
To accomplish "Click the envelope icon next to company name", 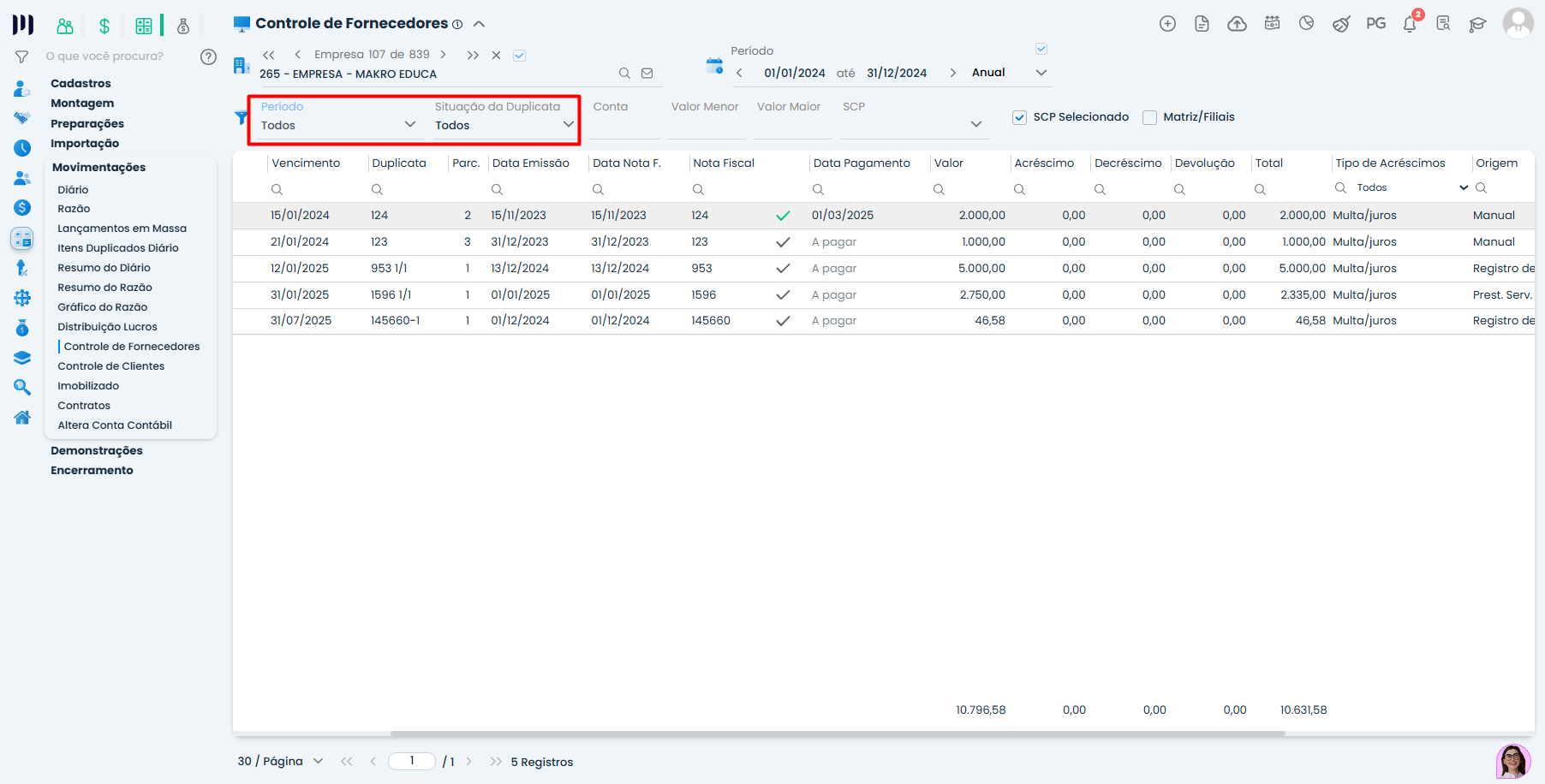I will pyautogui.click(x=647, y=74).
